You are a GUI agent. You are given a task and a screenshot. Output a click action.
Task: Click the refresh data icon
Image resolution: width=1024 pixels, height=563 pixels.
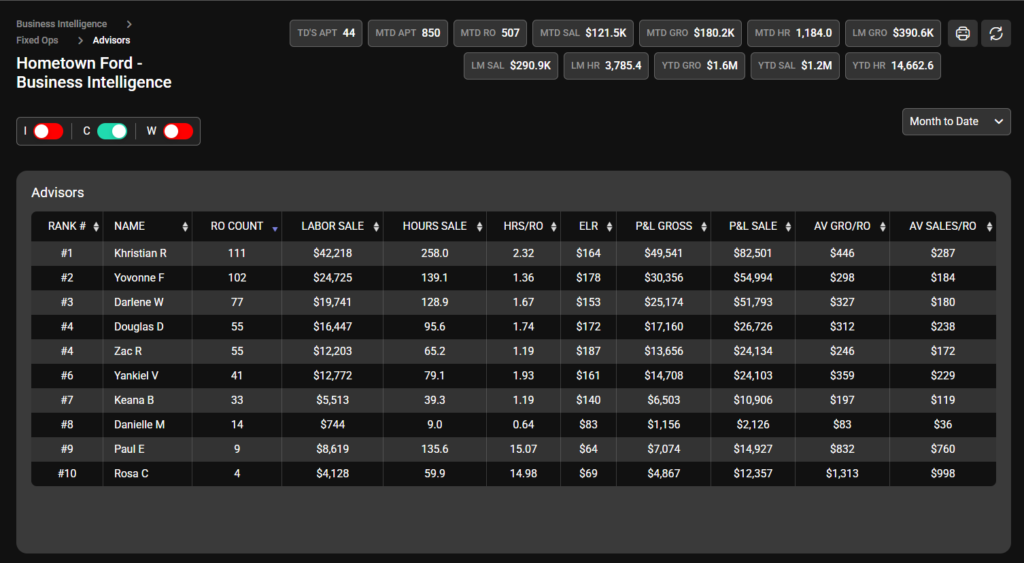(x=996, y=33)
